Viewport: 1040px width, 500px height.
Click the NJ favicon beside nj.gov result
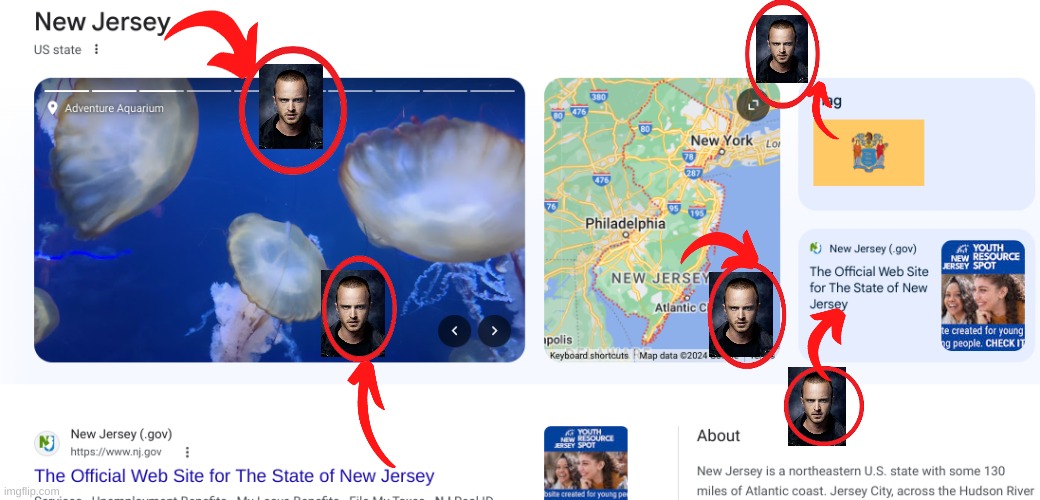[47, 443]
